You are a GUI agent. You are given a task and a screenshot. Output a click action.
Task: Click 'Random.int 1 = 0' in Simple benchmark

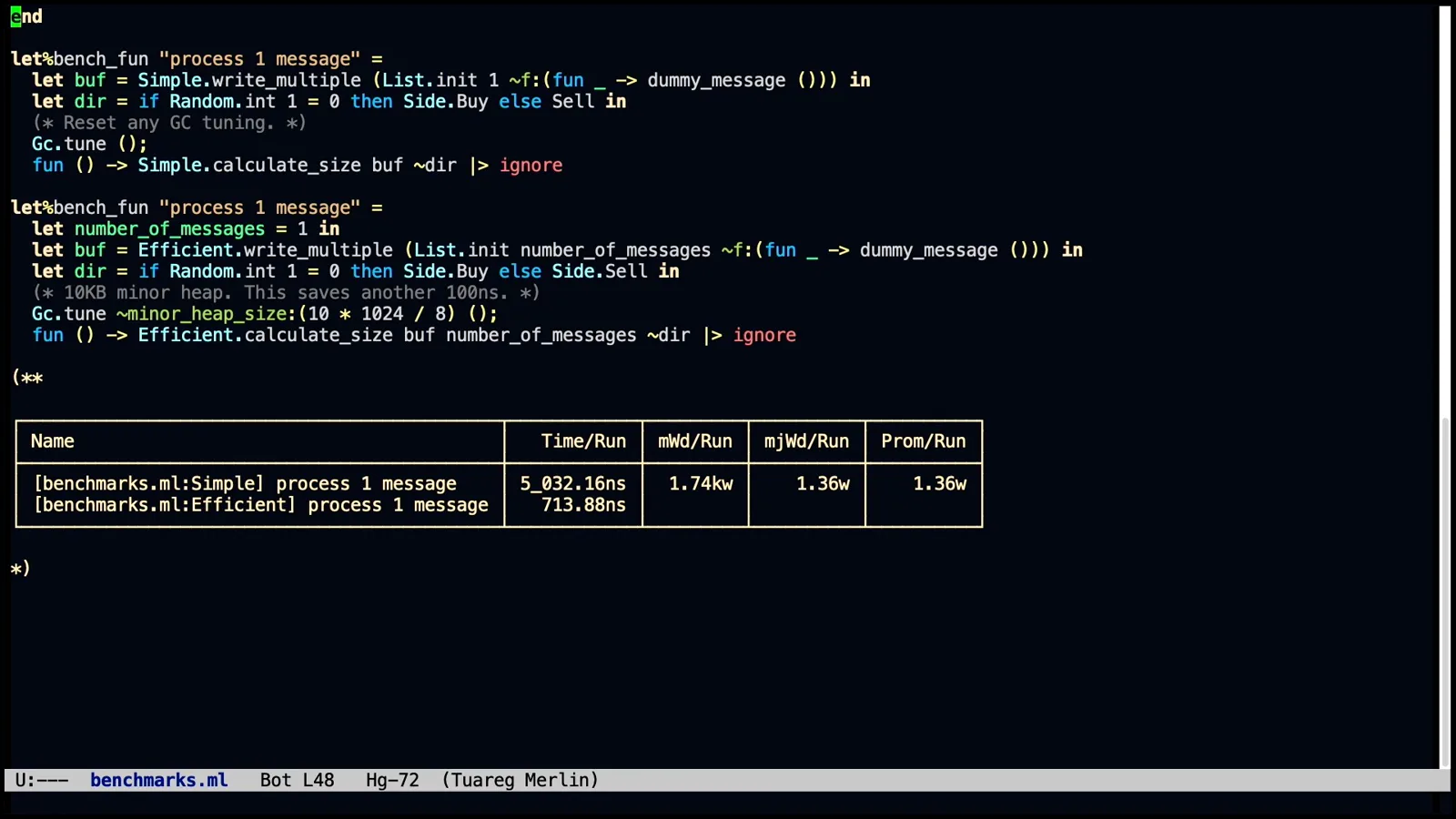pos(255,101)
